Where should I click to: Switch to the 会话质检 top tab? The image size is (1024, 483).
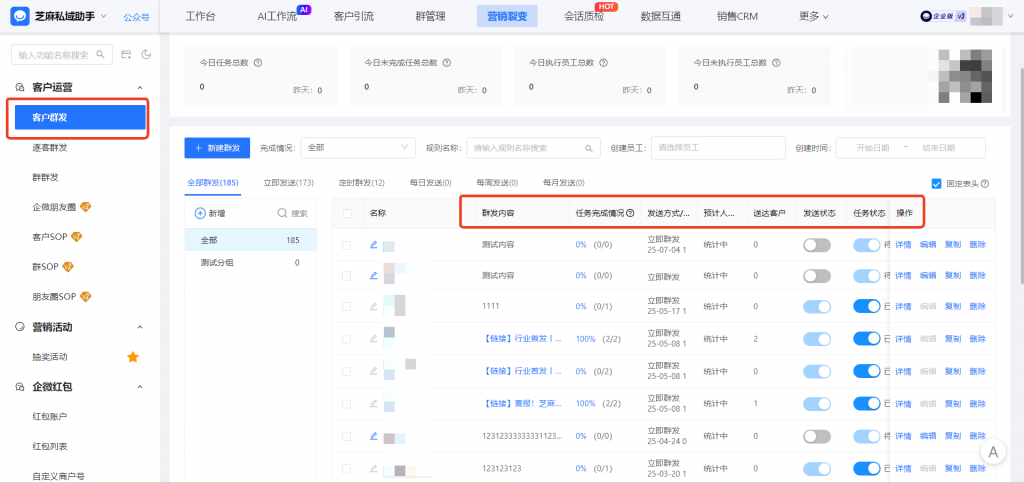click(584, 16)
